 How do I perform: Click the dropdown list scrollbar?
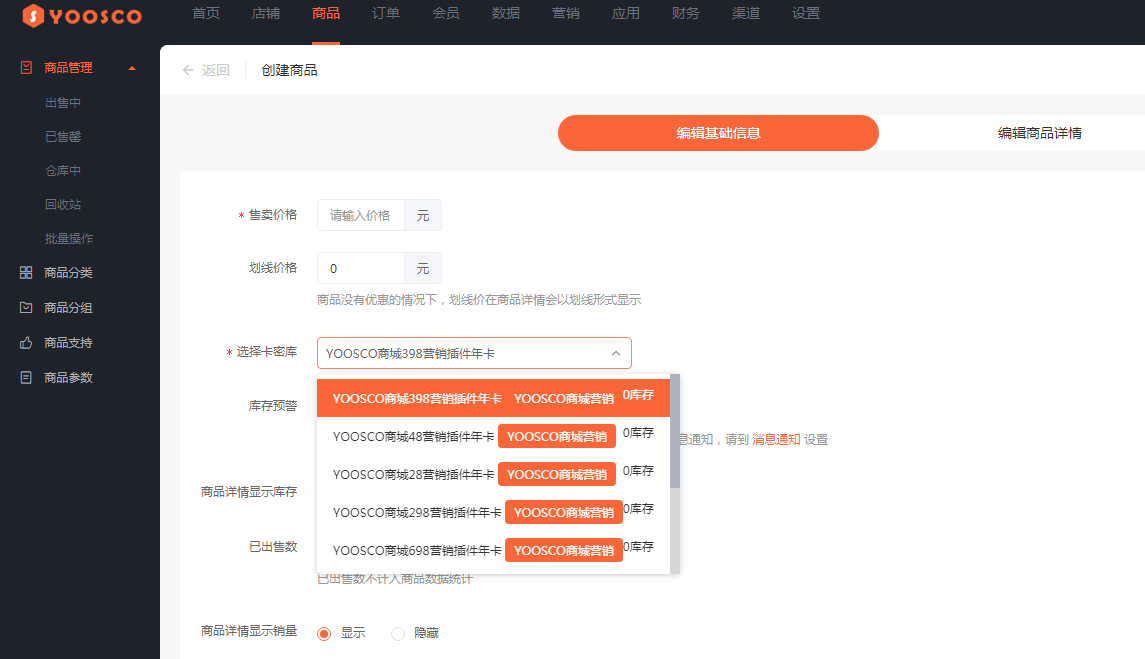click(x=675, y=431)
